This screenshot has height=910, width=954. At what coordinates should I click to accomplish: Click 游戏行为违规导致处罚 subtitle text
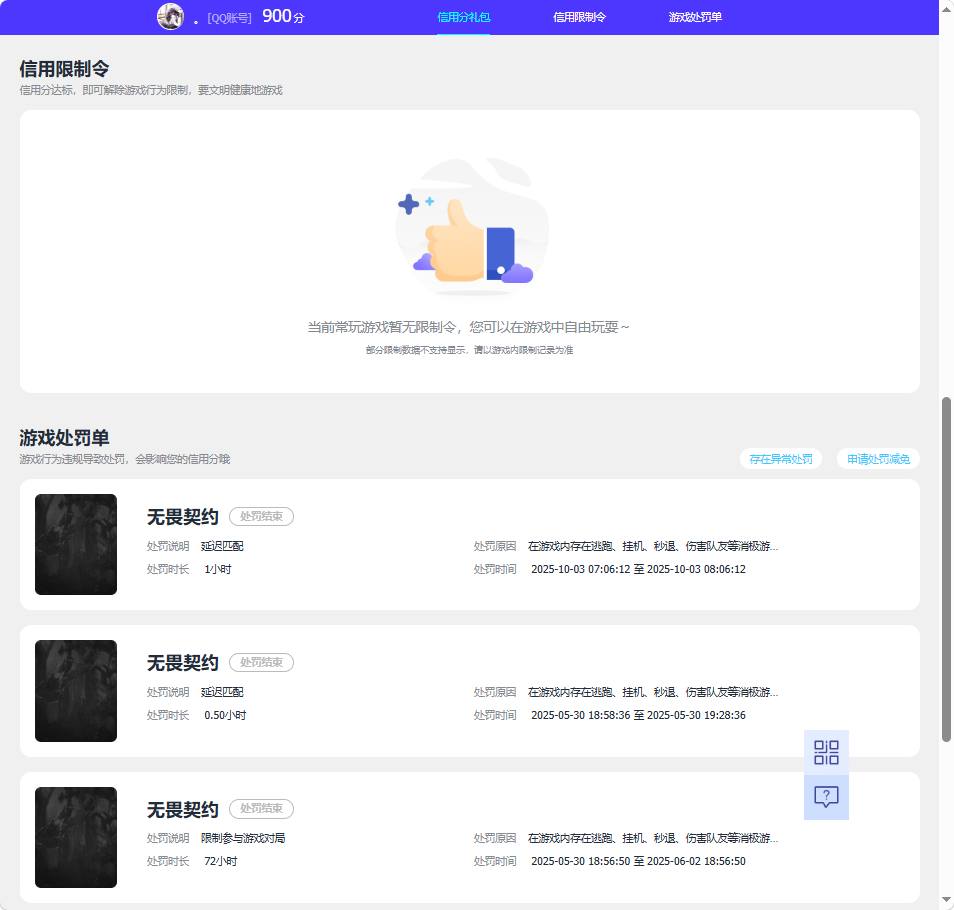125,459
